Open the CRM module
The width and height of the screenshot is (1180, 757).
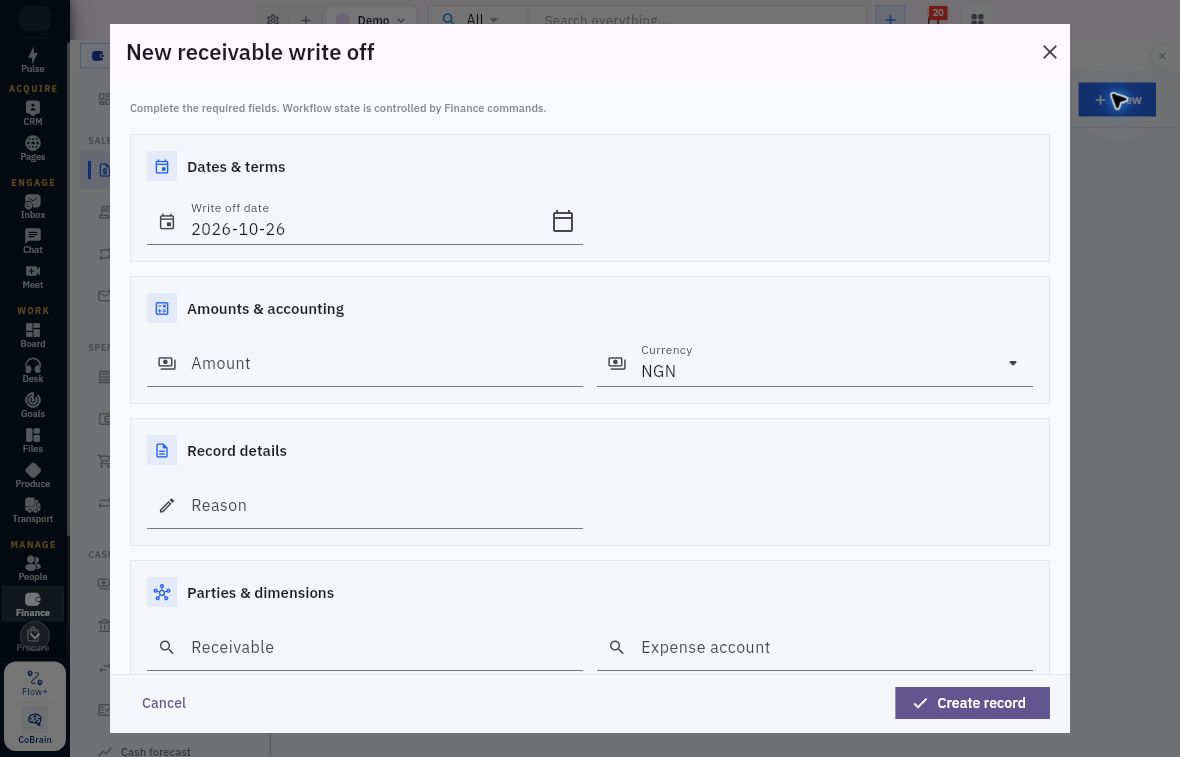click(x=32, y=113)
